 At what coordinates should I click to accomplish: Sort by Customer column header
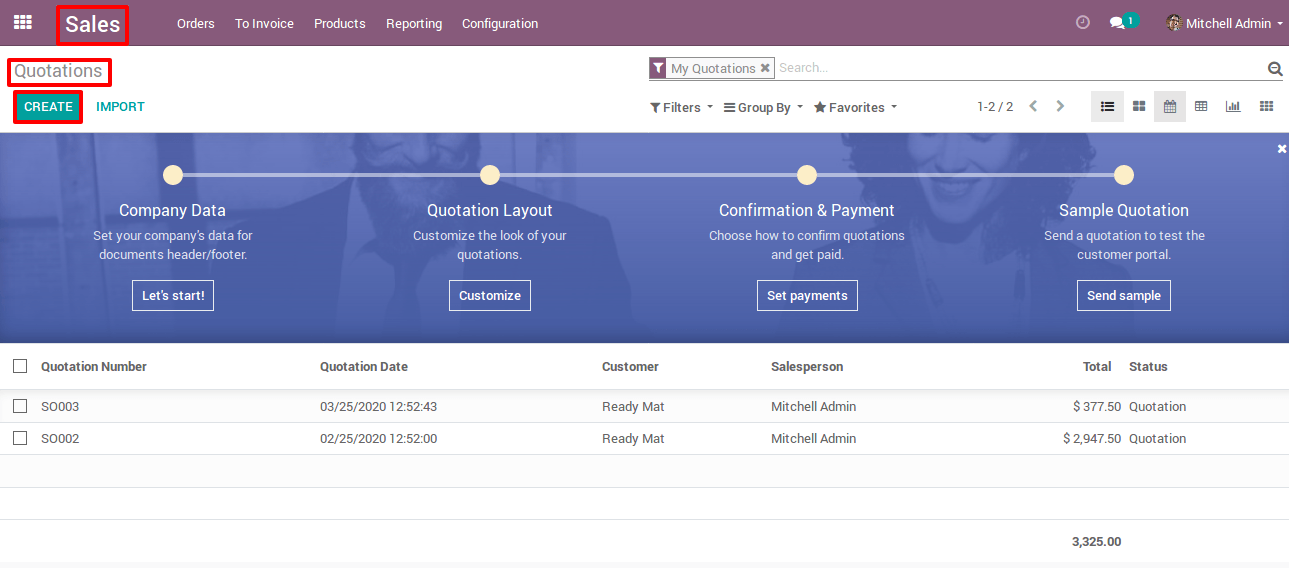click(x=630, y=366)
